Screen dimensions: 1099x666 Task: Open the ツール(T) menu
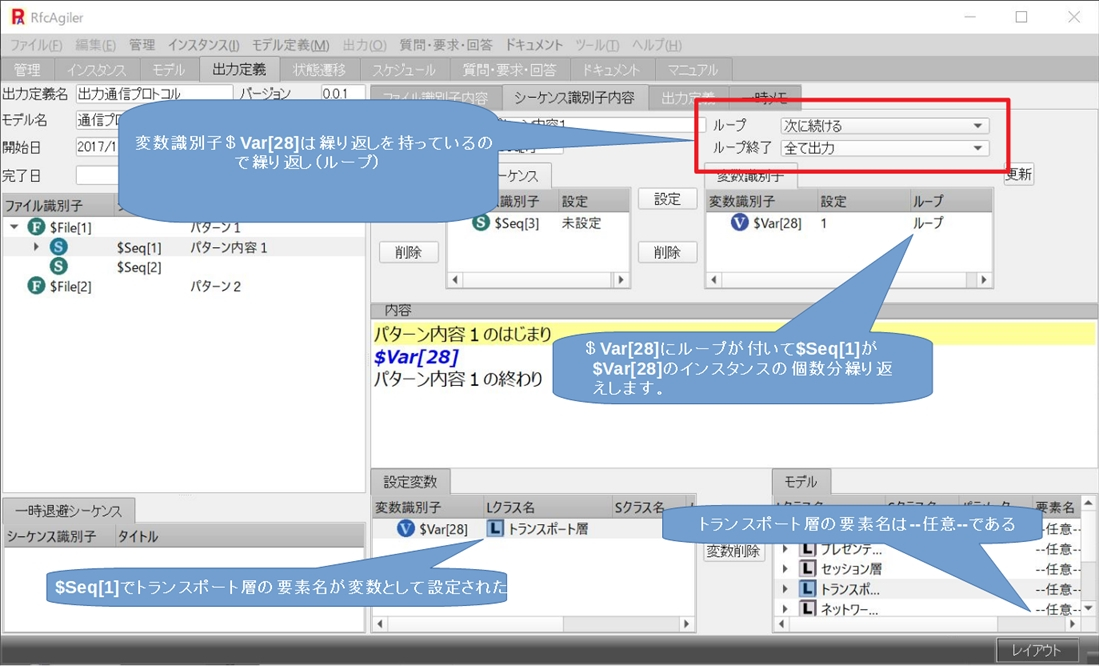point(597,46)
